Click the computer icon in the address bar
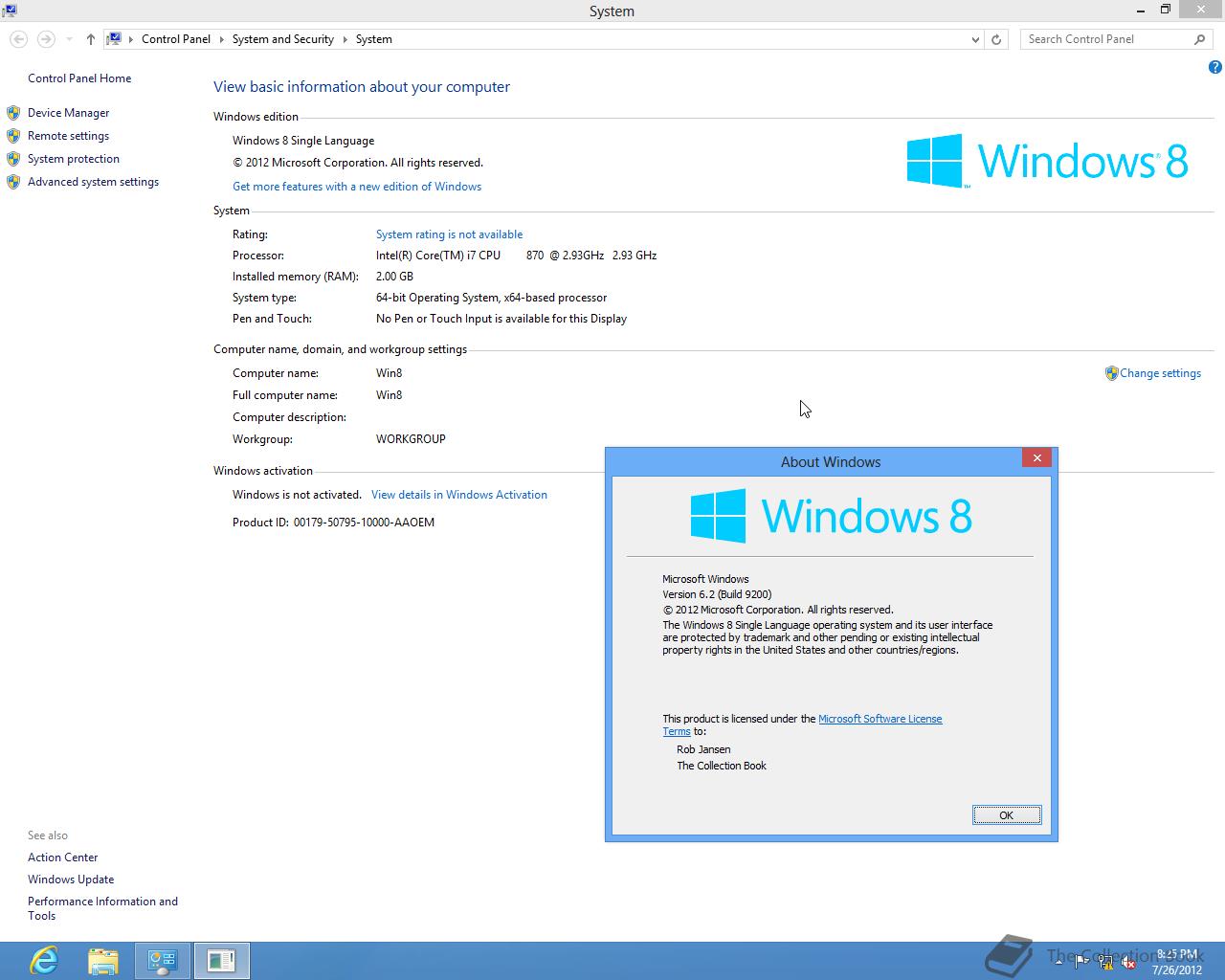 (x=114, y=39)
